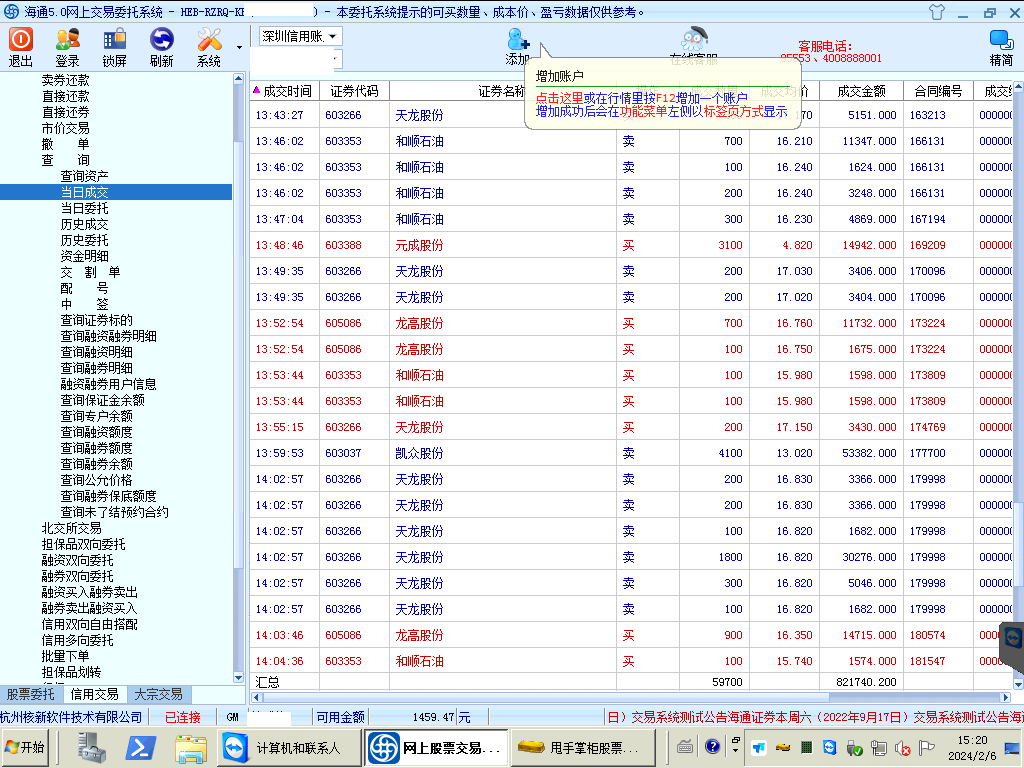Click the 添加 add account icon
This screenshot has height=768, width=1024.
point(518,41)
